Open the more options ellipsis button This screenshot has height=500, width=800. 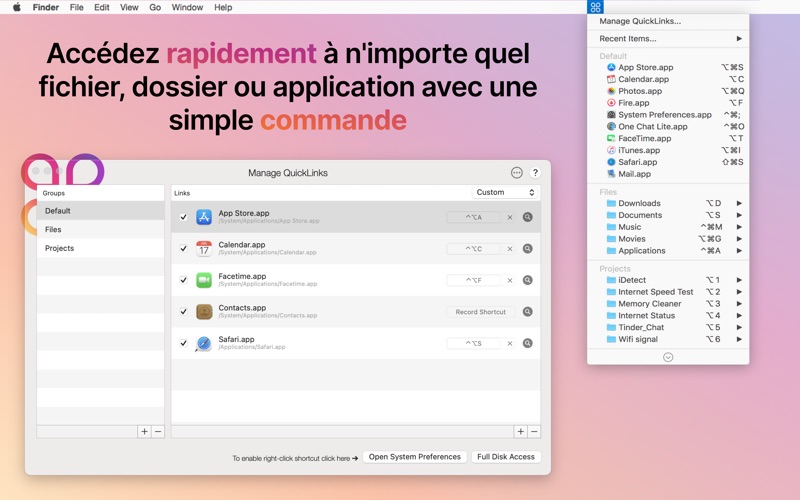(x=516, y=172)
